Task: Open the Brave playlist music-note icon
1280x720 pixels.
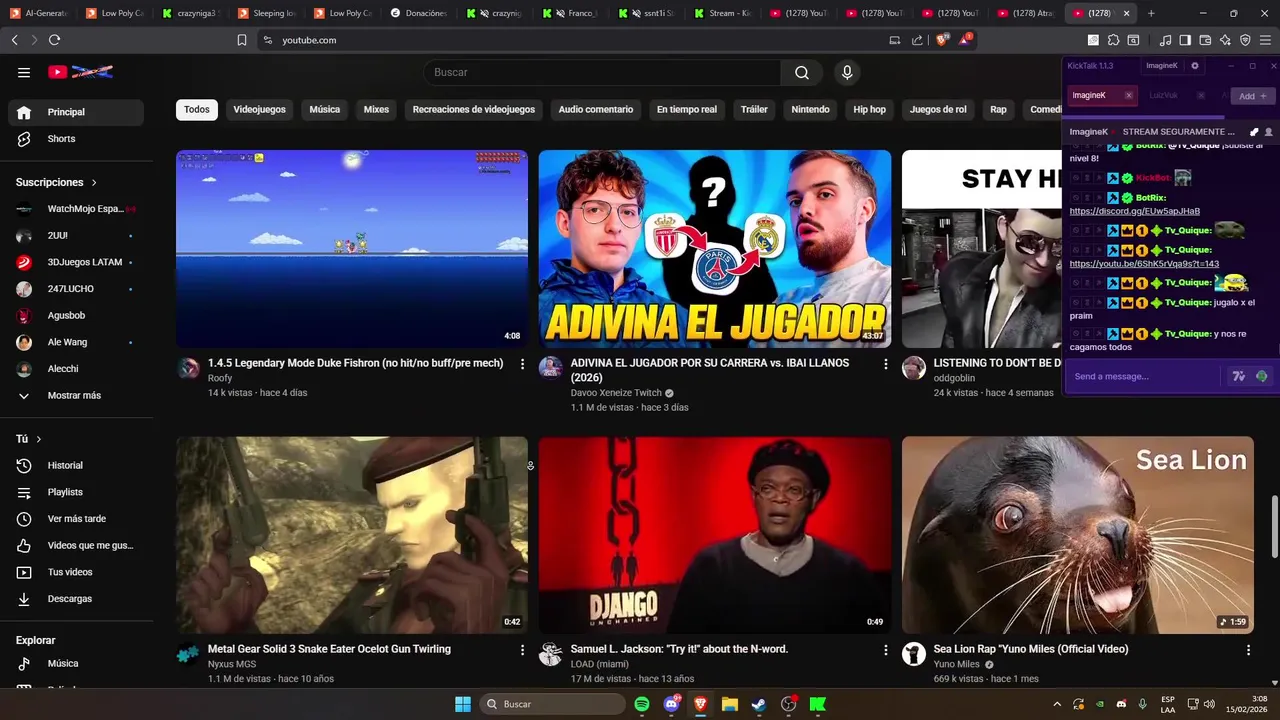Action: pyautogui.click(x=1165, y=40)
